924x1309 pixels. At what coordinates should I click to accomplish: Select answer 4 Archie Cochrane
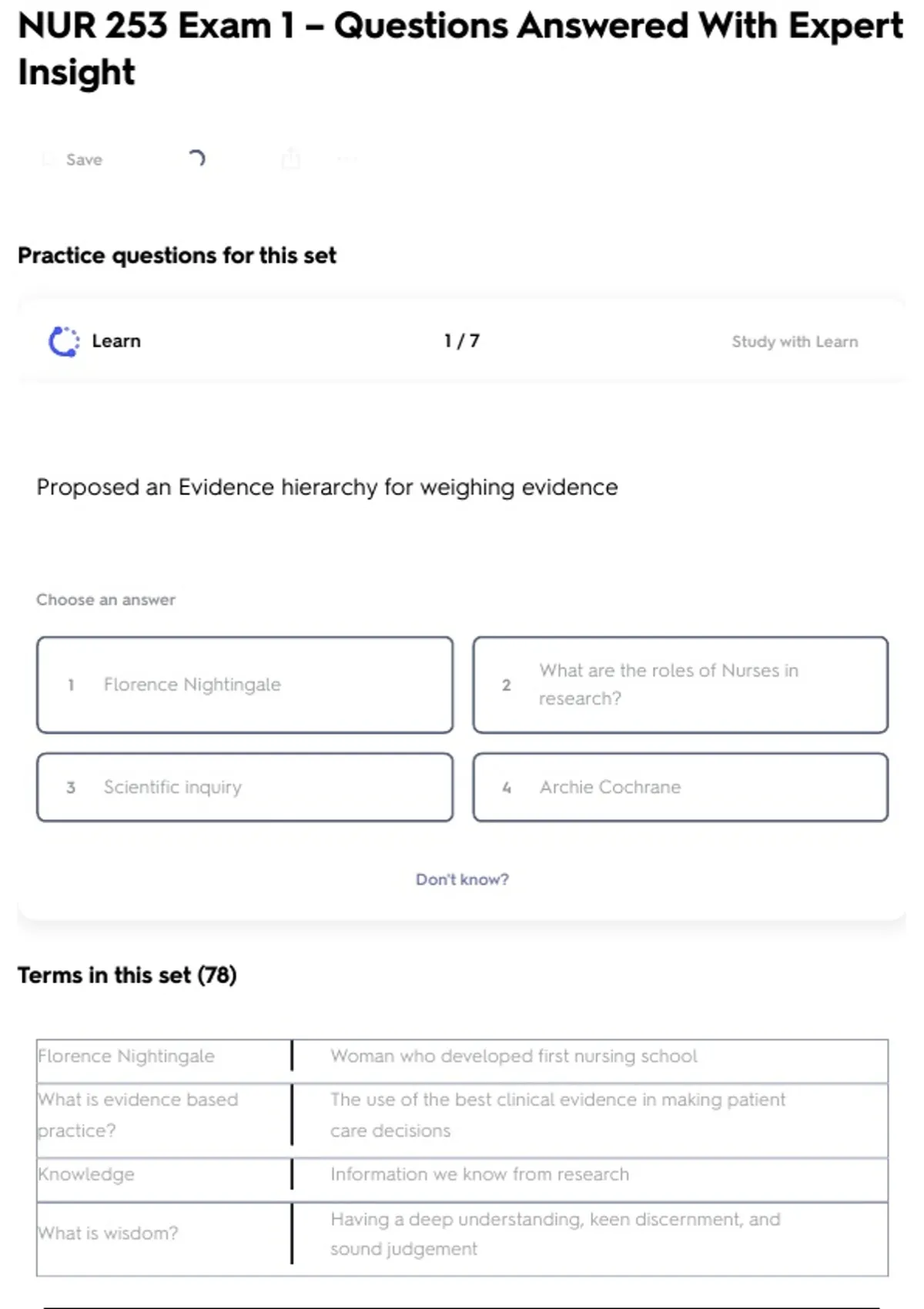(680, 787)
